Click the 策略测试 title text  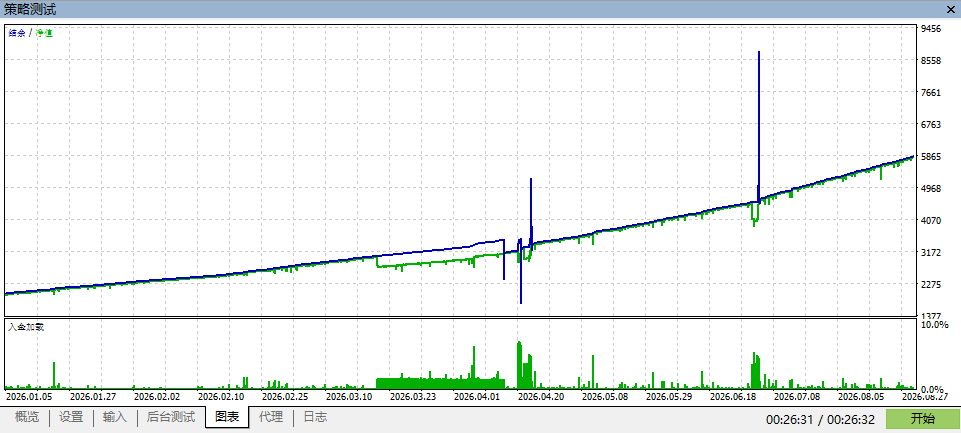(30, 9)
